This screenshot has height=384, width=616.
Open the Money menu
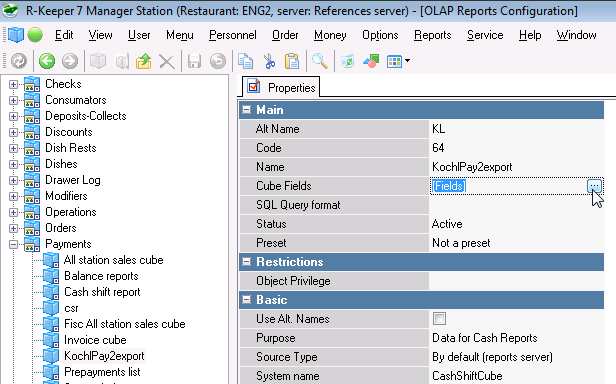[x=330, y=35]
